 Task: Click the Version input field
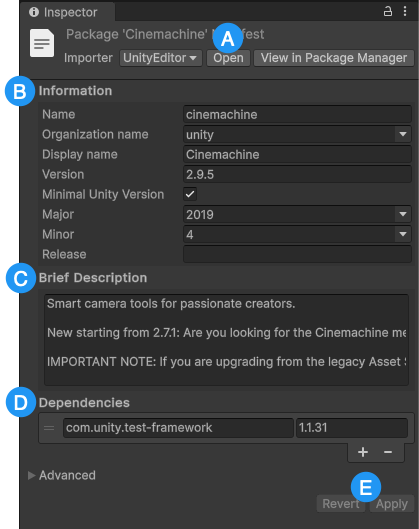tap(297, 174)
